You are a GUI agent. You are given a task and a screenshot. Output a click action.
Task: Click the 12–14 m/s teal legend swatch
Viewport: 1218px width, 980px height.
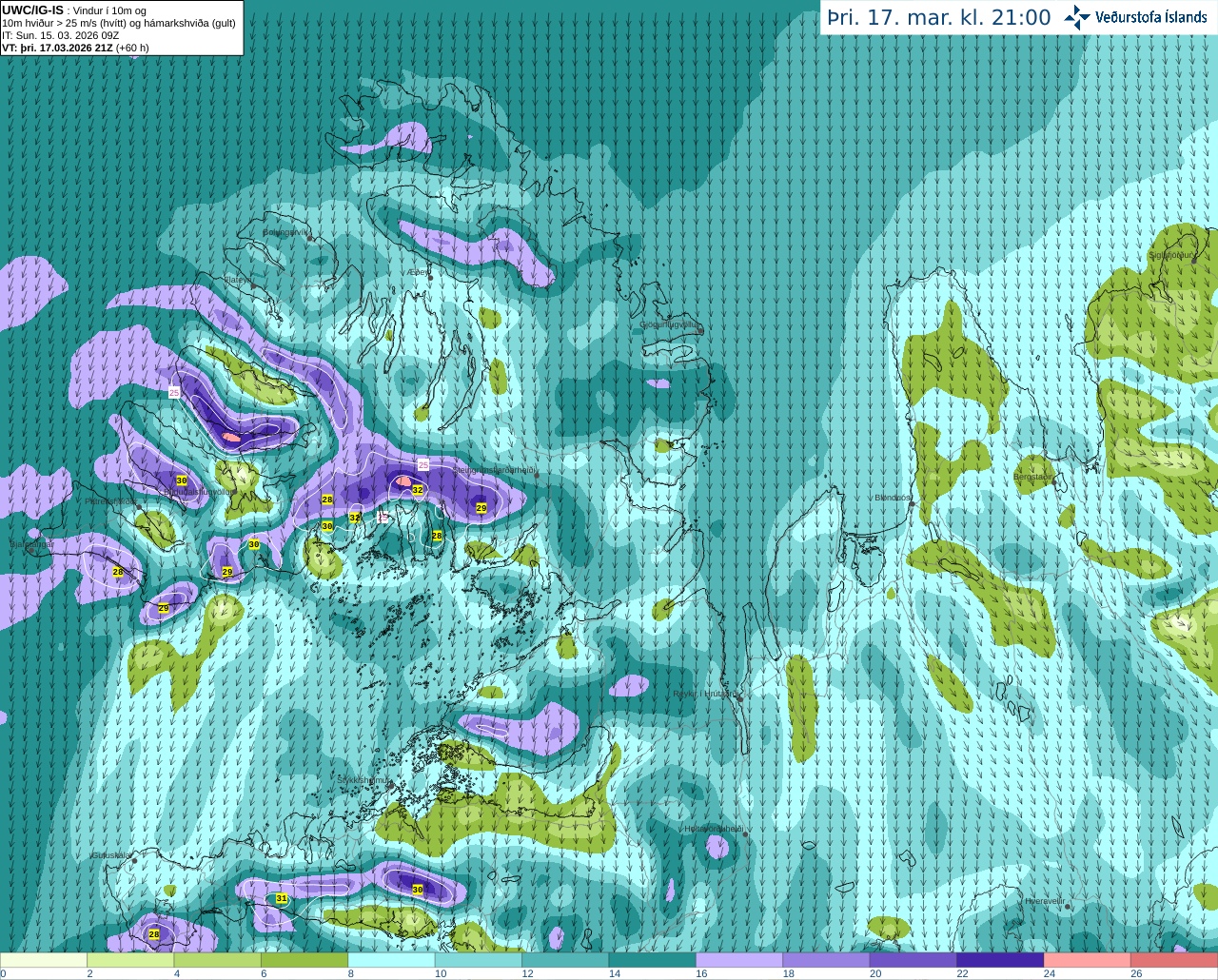[565, 960]
